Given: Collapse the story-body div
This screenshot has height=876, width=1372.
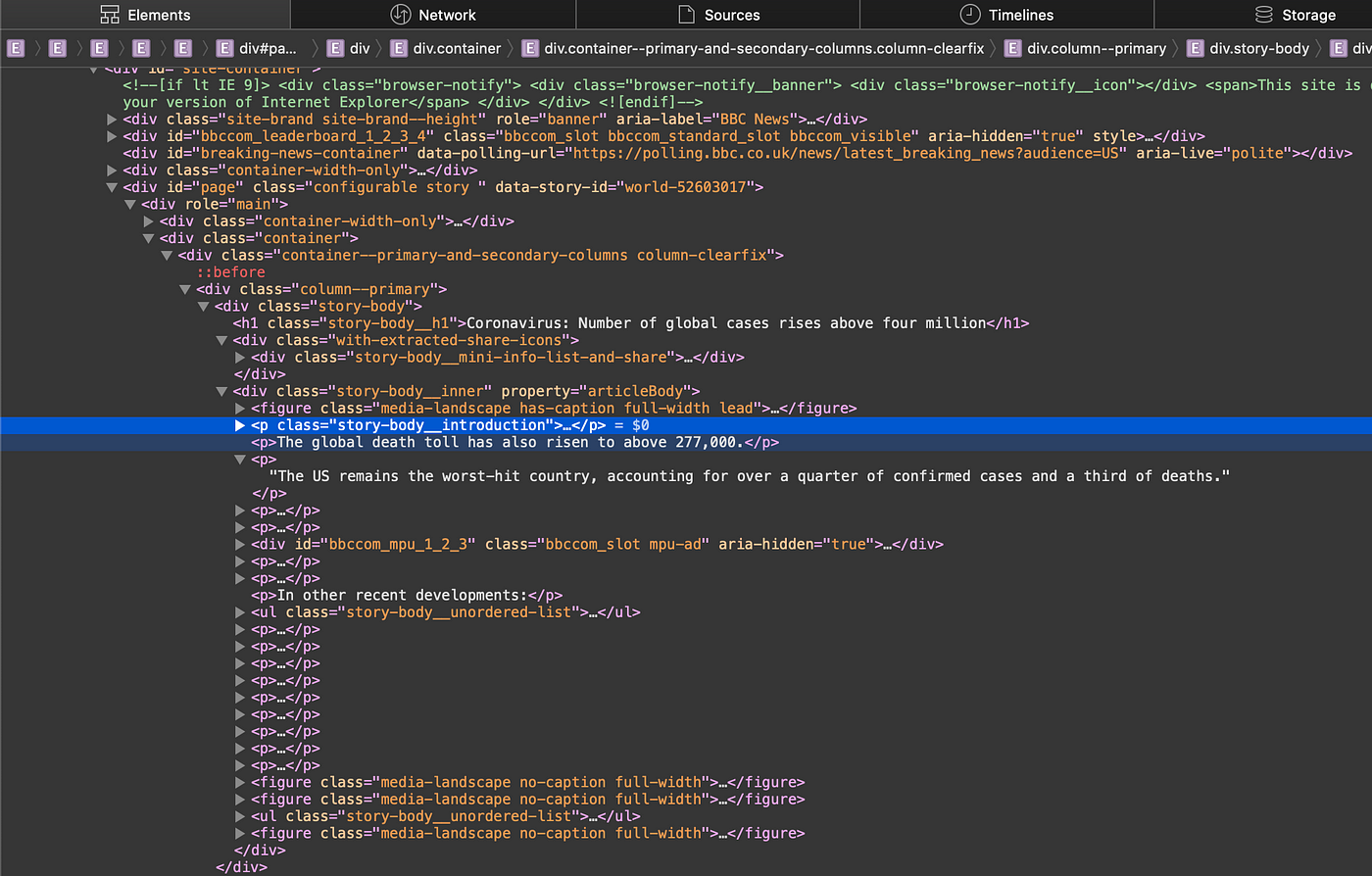Looking at the screenshot, I should click(204, 307).
